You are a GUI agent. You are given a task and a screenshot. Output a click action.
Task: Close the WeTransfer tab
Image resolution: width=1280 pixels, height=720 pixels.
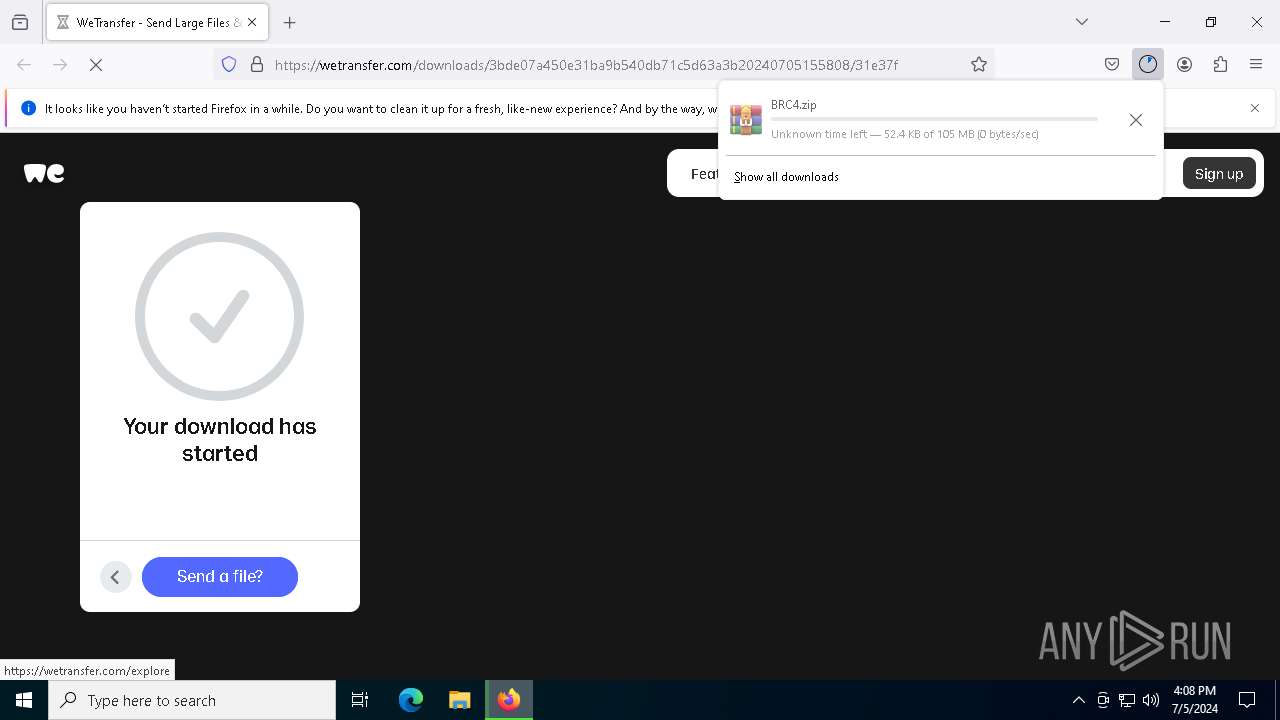252,22
